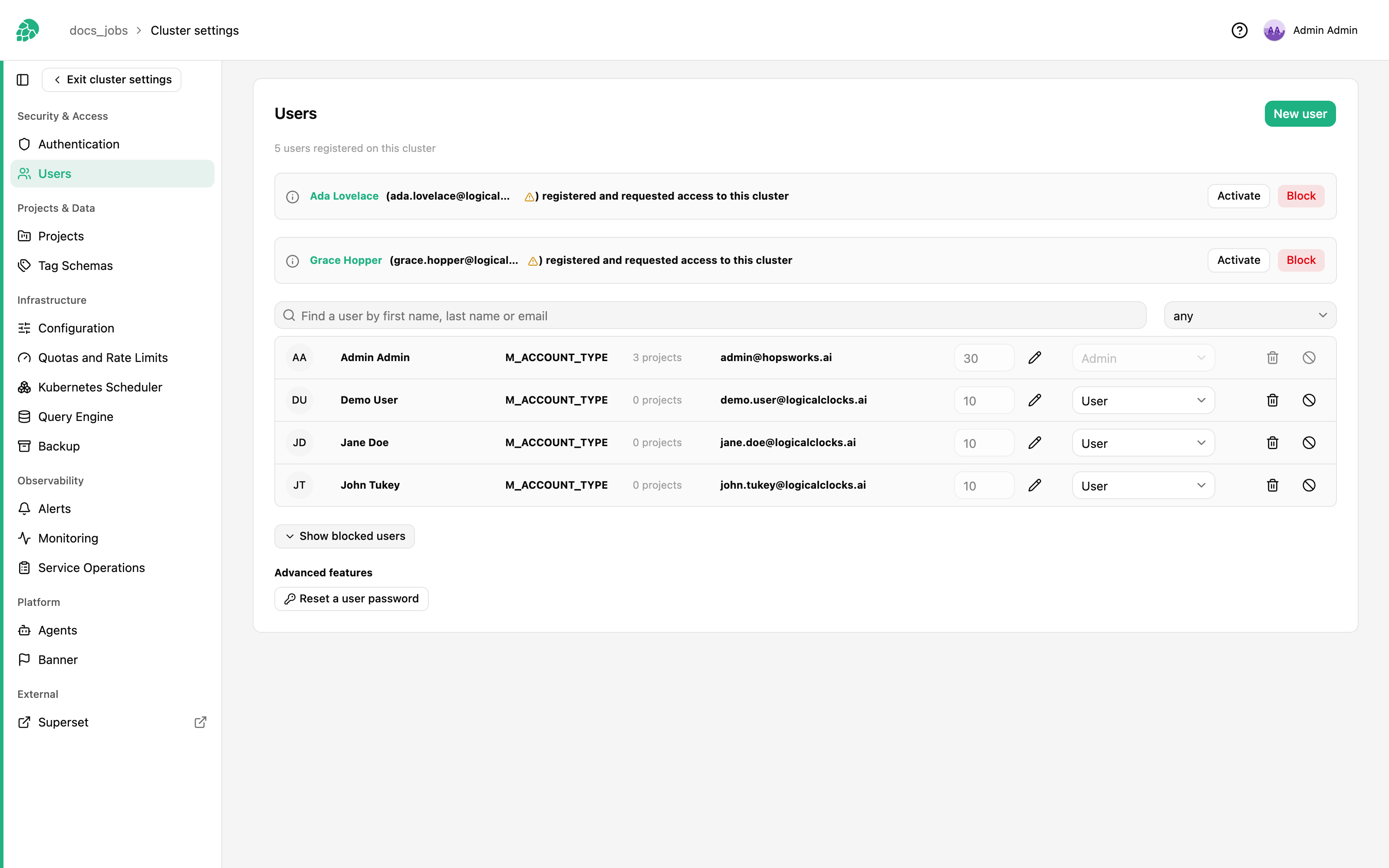Open role dropdown for John Tukey

[x=1143, y=485]
